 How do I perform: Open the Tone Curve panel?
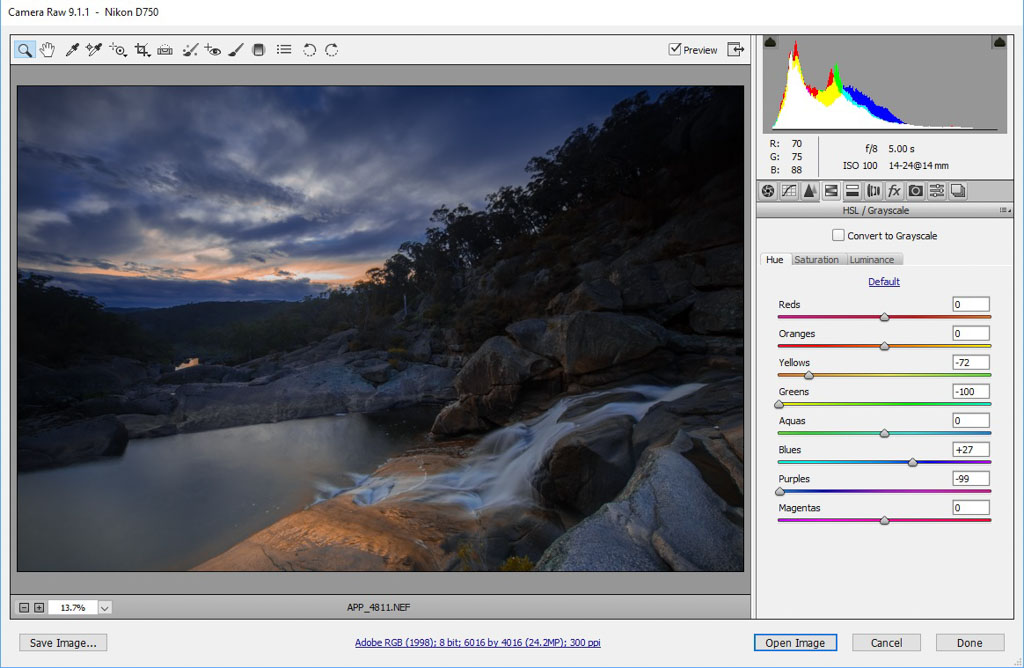click(x=789, y=191)
